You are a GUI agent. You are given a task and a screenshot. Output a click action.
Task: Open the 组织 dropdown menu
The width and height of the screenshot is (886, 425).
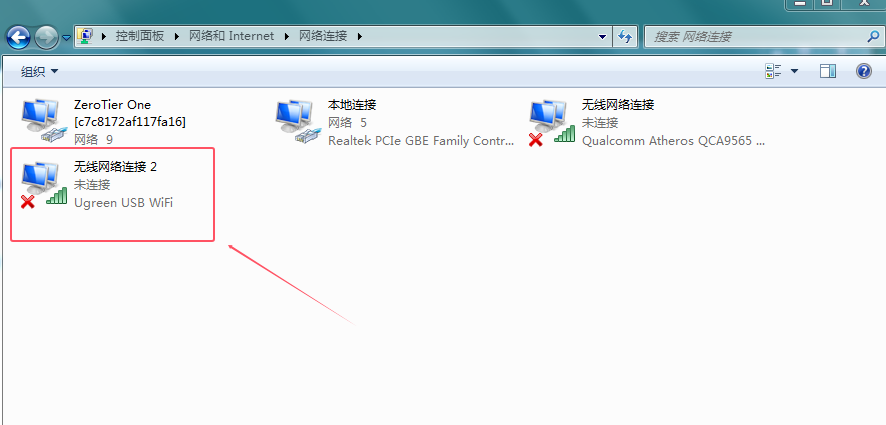coord(40,71)
